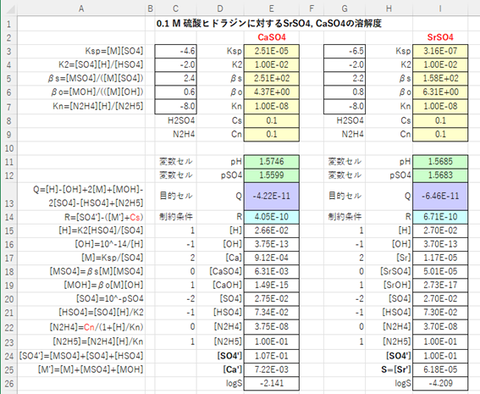The image size is (480, 394).
Task: Click the [CaOH] value 1.49E-15
Action: (271, 285)
